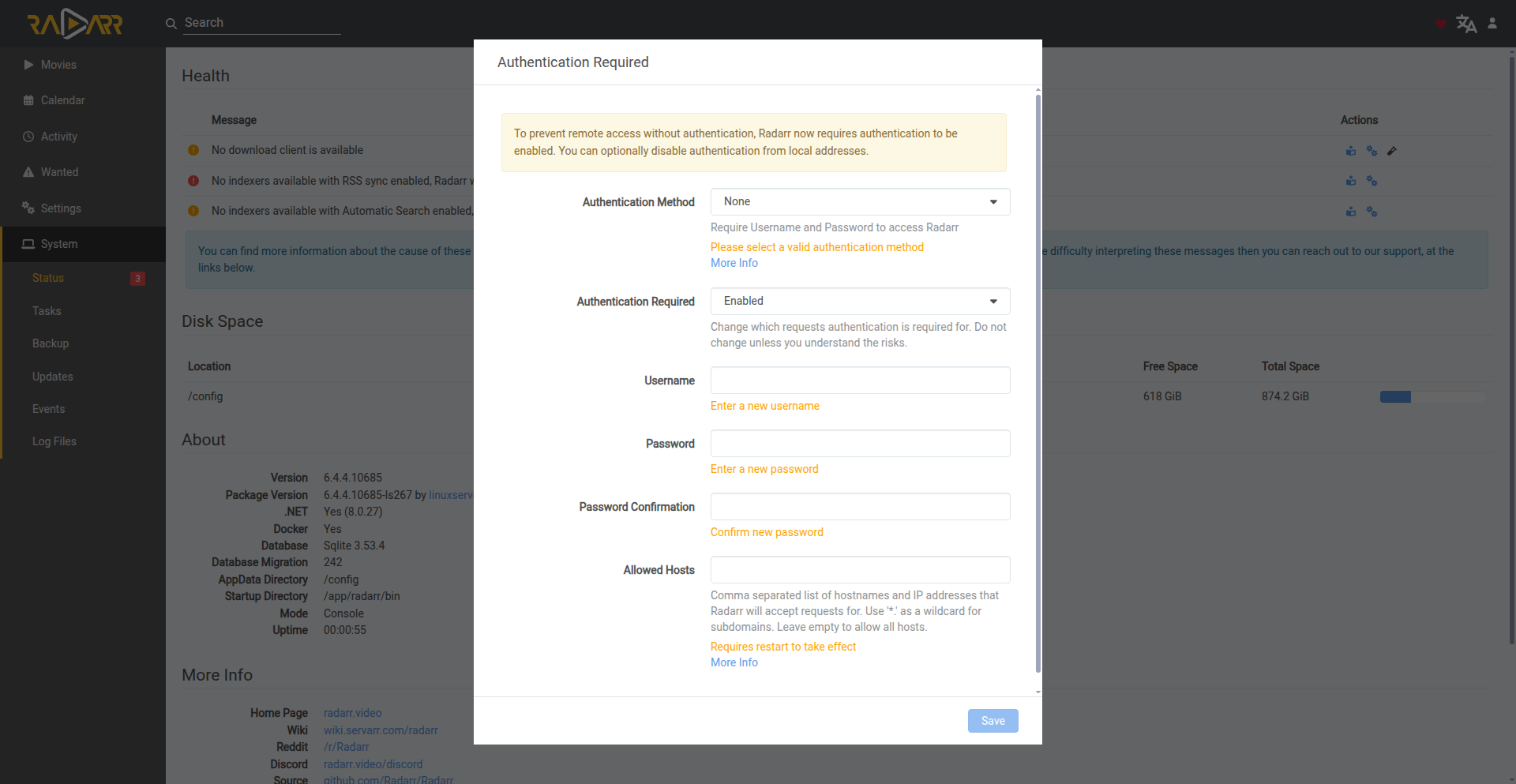This screenshot has width=1516, height=784.
Task: Open settings gears icon for RSS sync indexer error
Action: point(1372,182)
